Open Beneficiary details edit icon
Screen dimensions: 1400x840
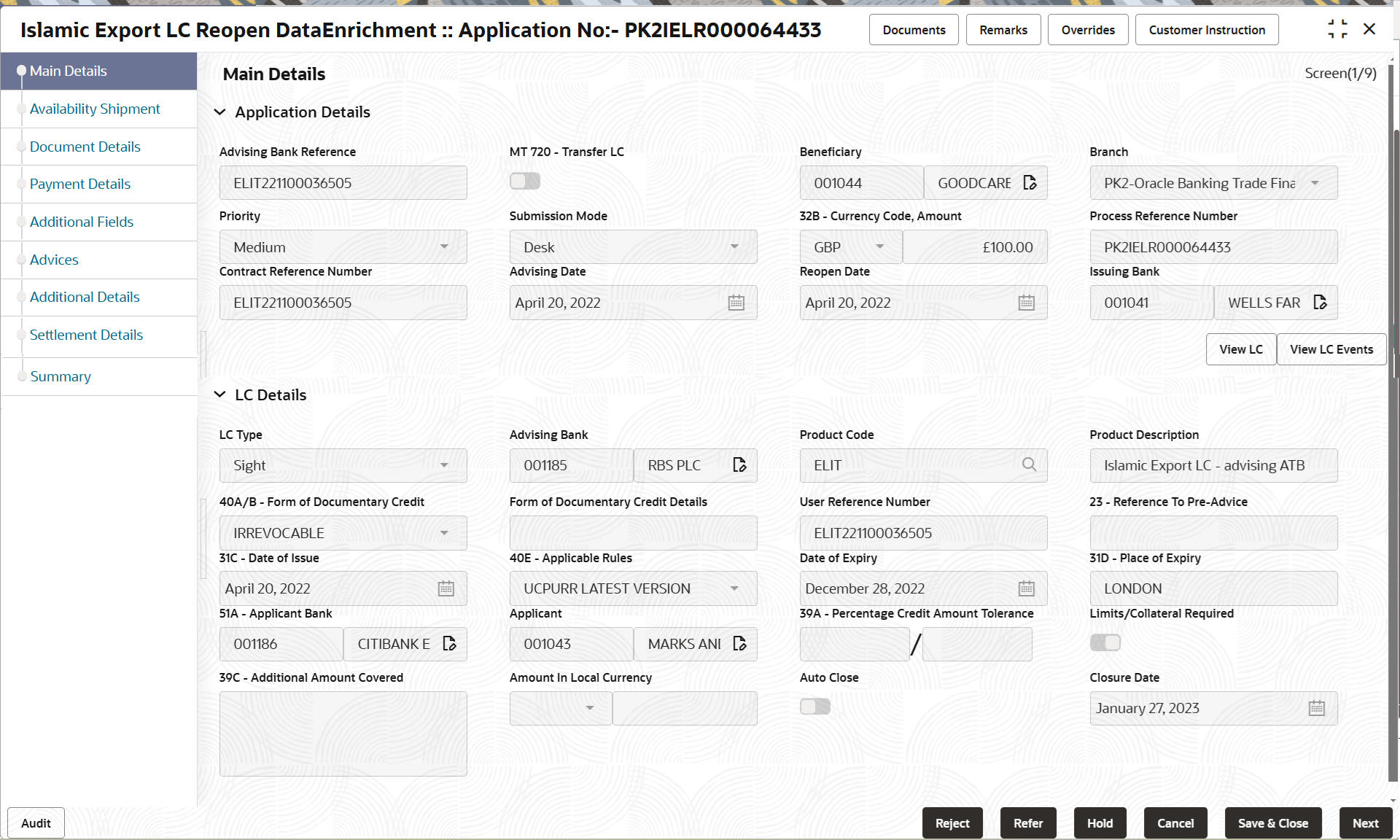point(1030,183)
